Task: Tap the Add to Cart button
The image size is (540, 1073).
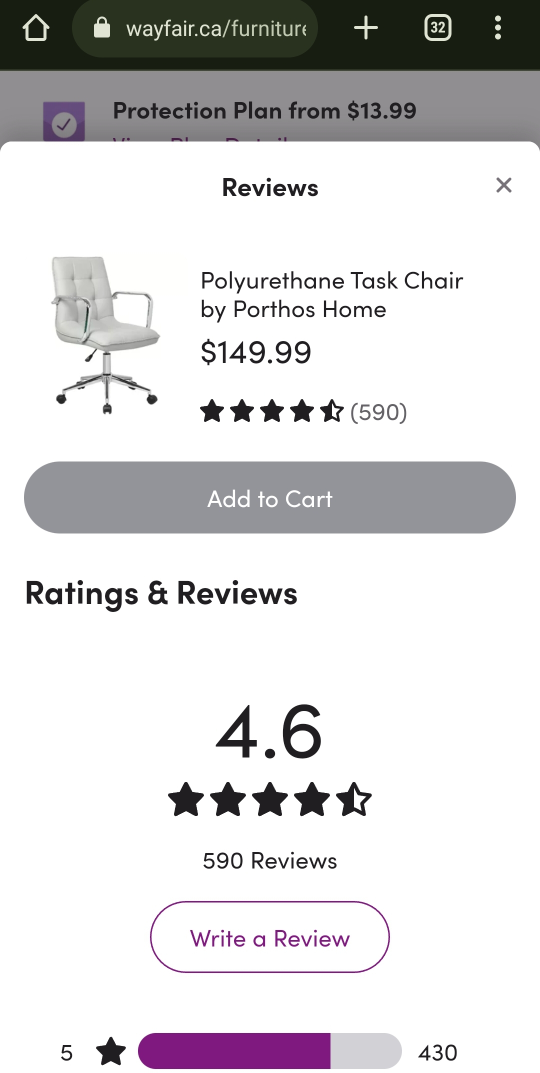Action: point(270,497)
